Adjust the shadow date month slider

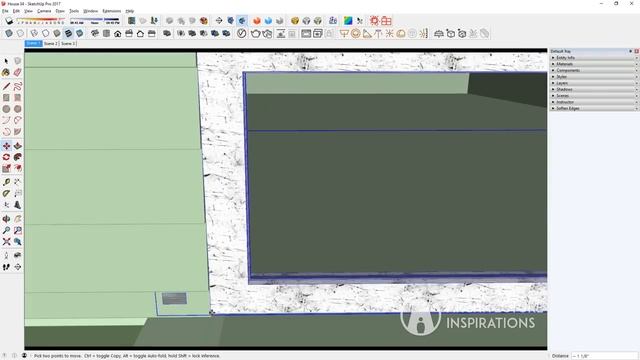[x=40, y=21]
